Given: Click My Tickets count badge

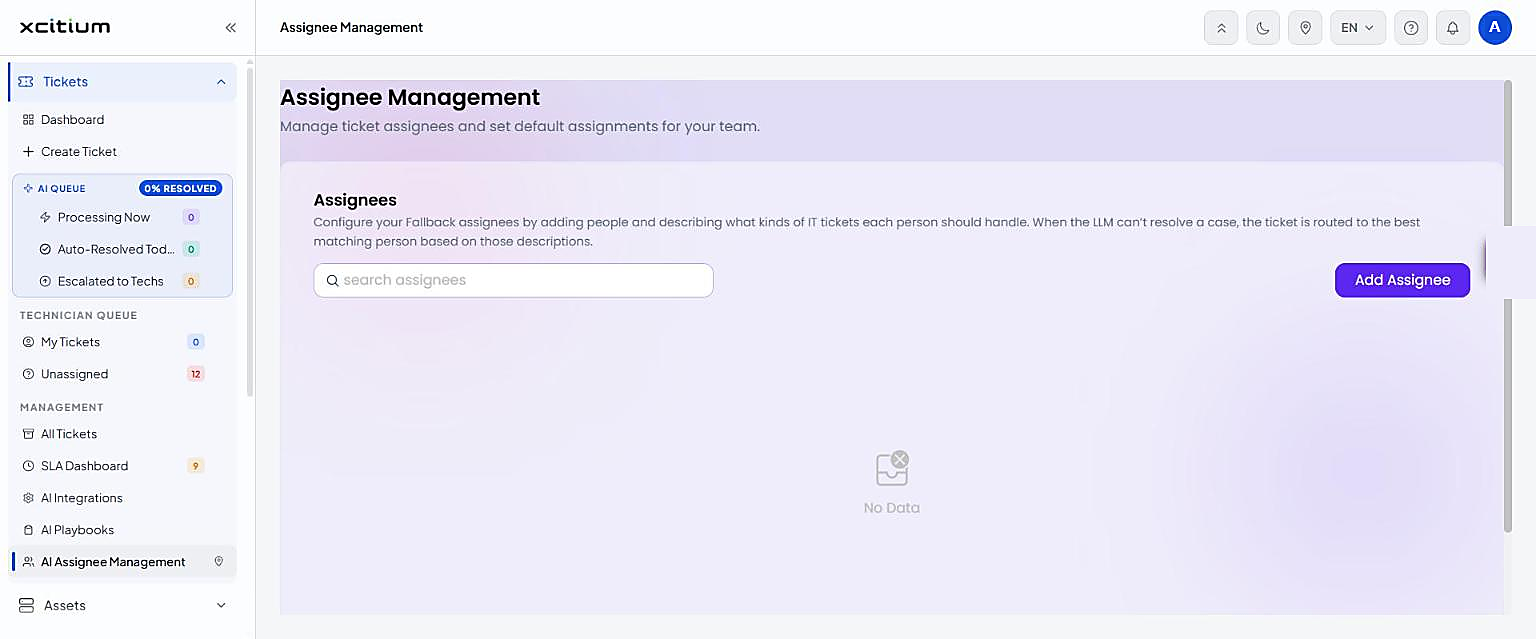Looking at the screenshot, I should click(x=196, y=342).
